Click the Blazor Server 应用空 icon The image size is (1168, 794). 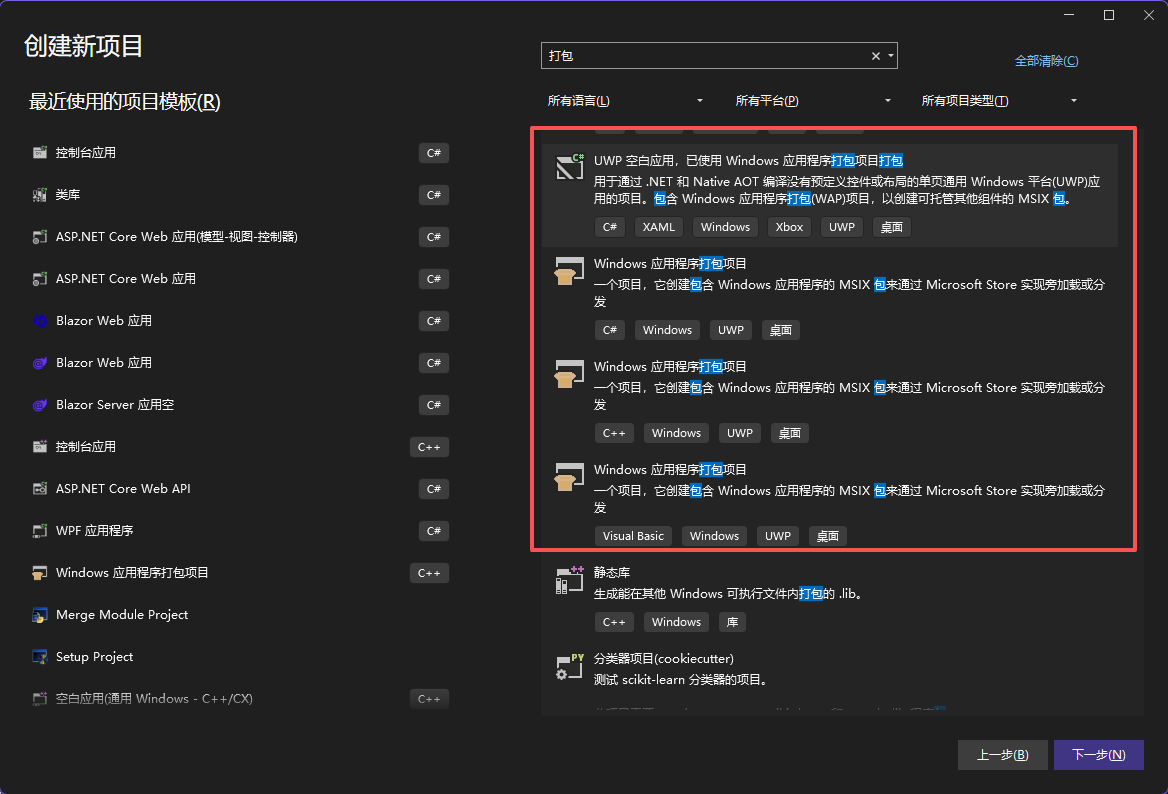(x=39, y=404)
